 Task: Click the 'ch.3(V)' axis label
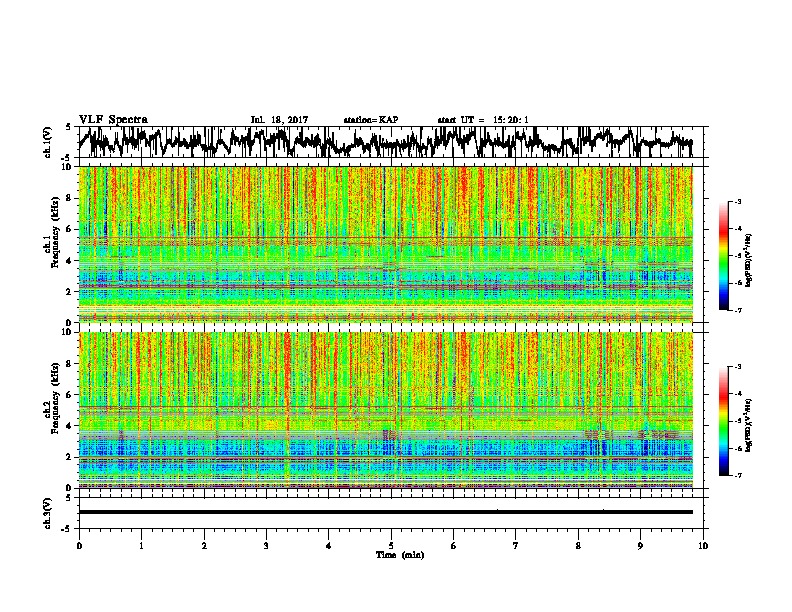click(48, 513)
